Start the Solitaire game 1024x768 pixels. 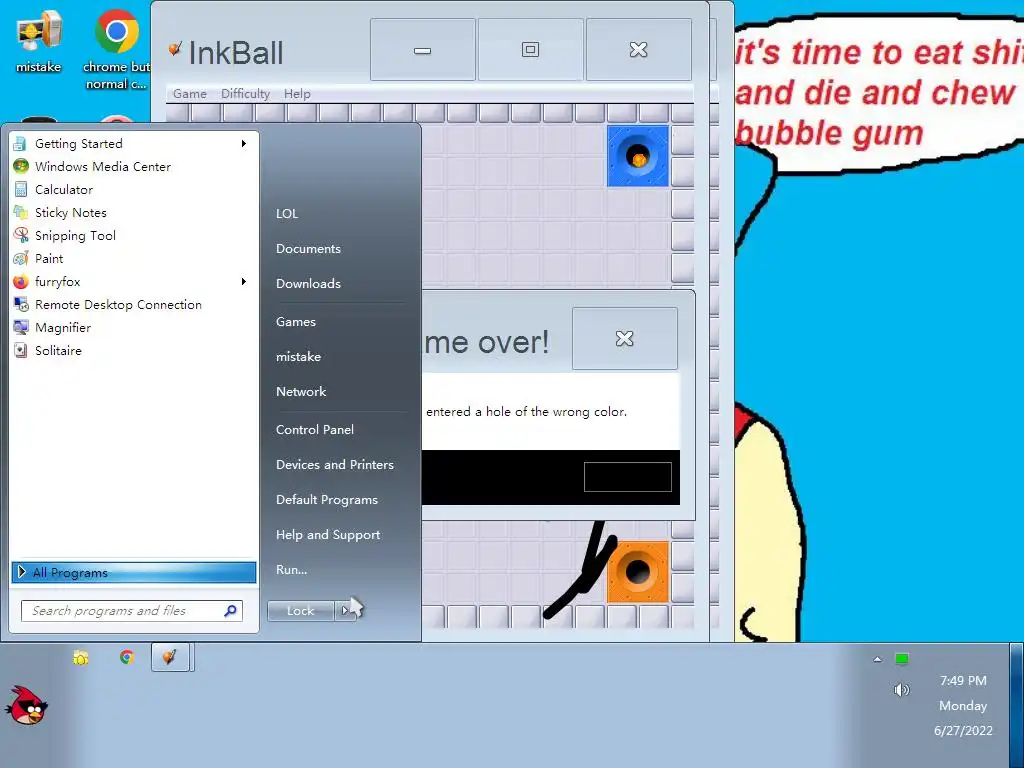133,351
